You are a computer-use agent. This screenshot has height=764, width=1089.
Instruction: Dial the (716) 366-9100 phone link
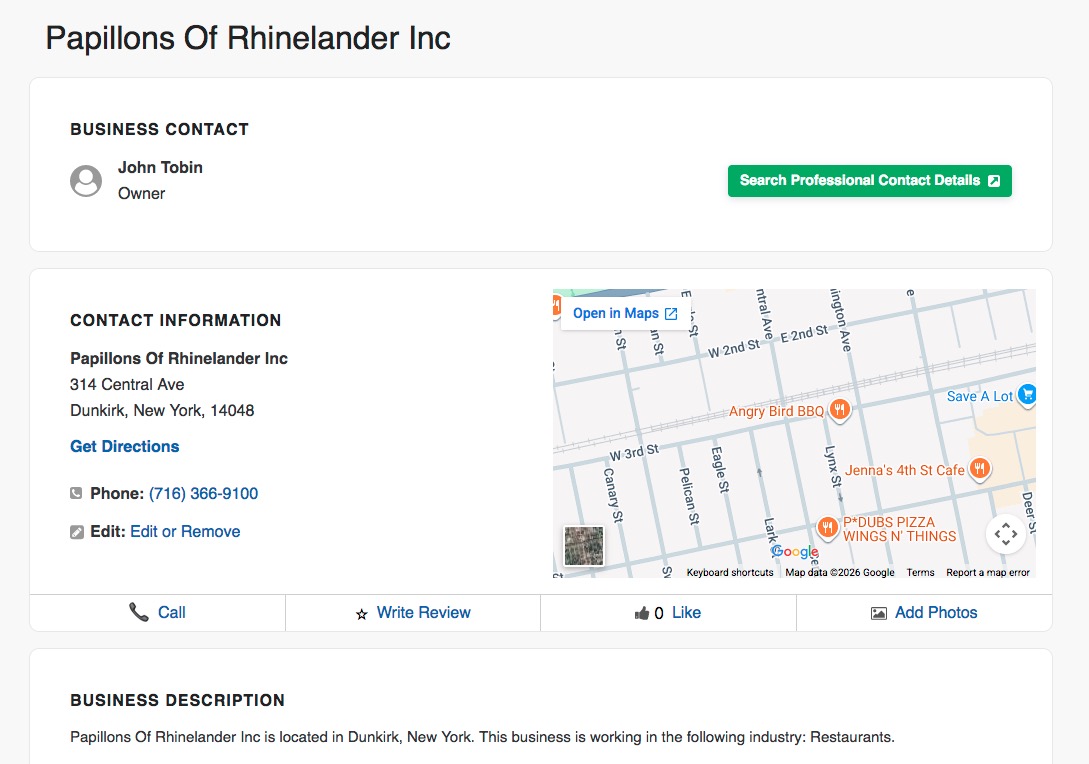pyautogui.click(x=203, y=494)
